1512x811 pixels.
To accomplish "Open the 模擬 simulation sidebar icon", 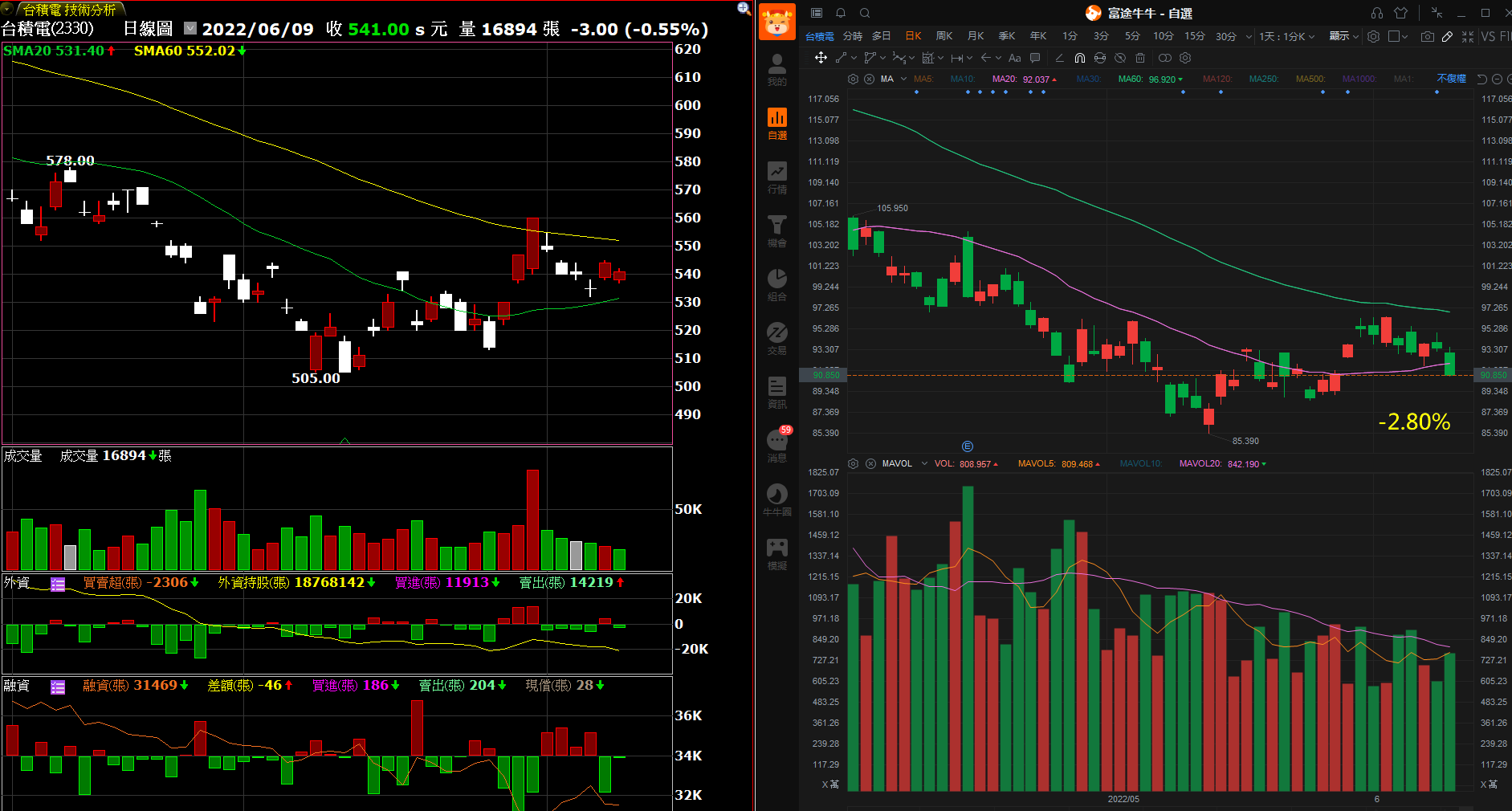I will [x=776, y=553].
